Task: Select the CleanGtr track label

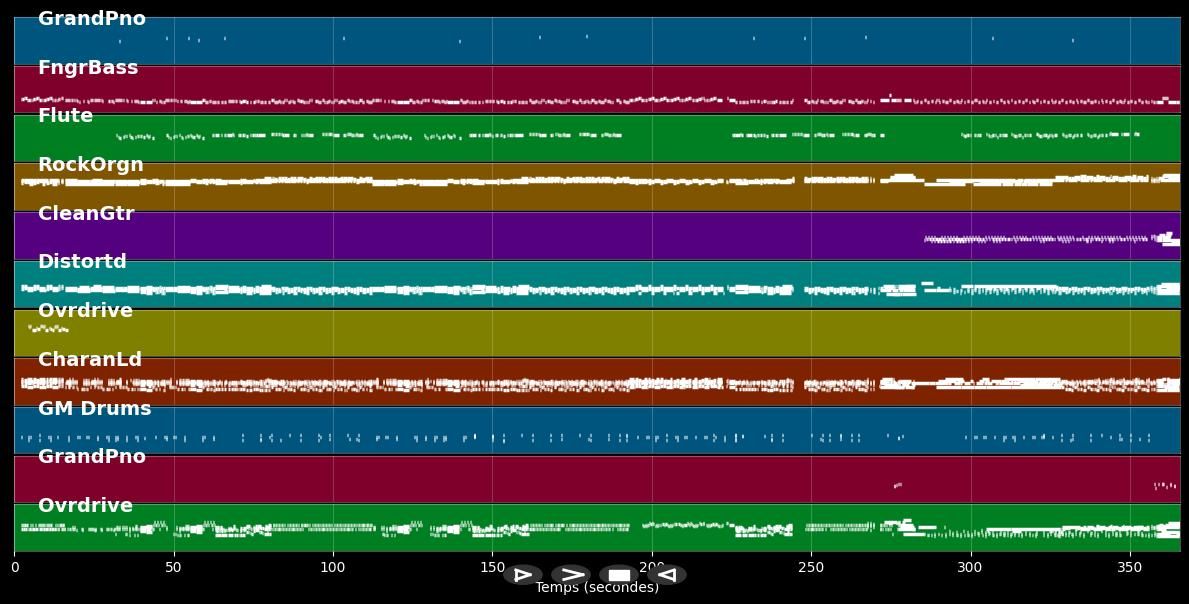Action: 86,214
